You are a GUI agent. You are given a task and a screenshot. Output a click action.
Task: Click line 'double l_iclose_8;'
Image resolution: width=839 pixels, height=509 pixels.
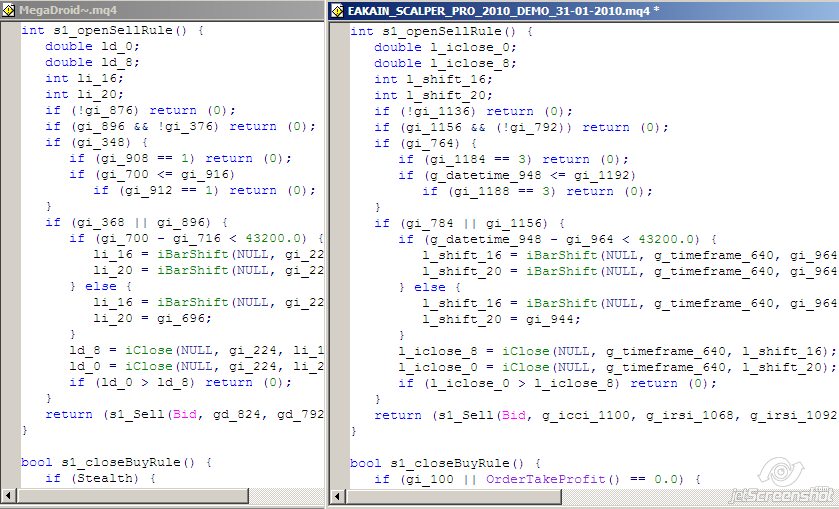445,64
